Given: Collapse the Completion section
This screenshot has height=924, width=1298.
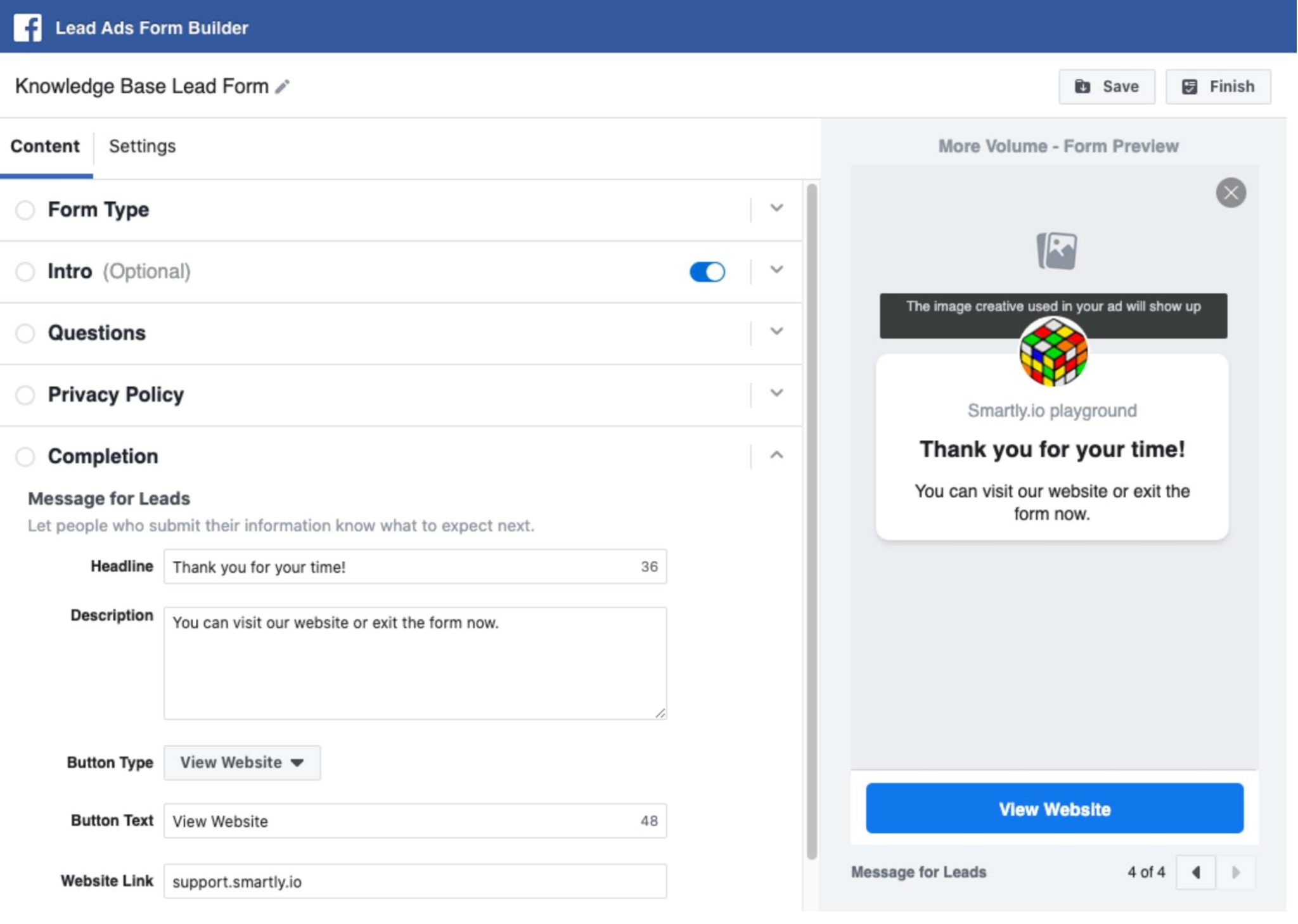Looking at the screenshot, I should pyautogui.click(x=775, y=455).
